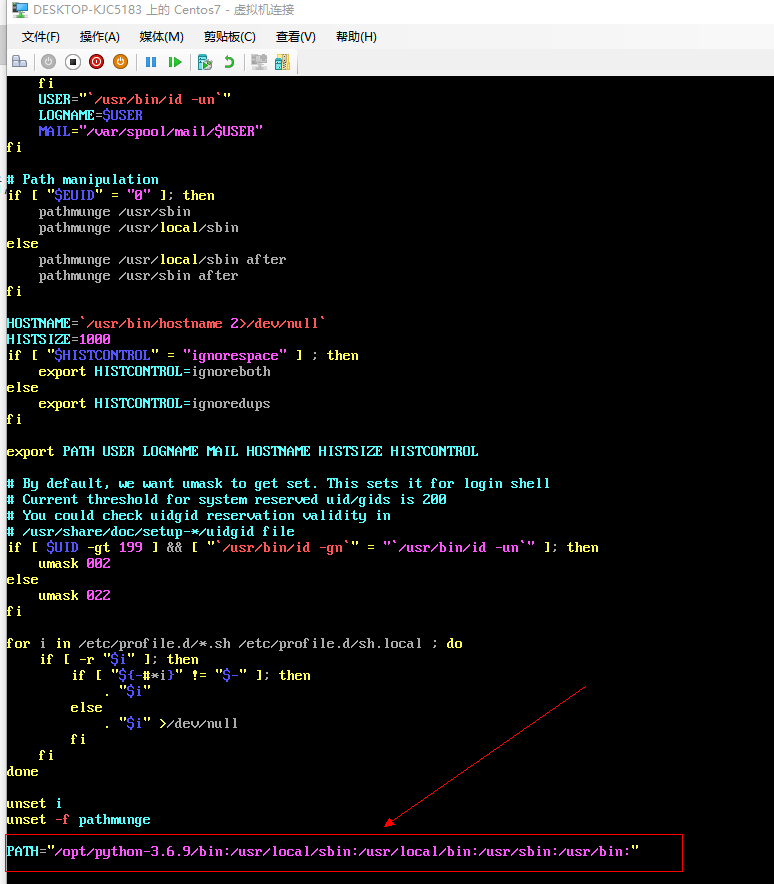Click the 'done' line in the script
Screen dimensions: 774x884
tap(23, 771)
